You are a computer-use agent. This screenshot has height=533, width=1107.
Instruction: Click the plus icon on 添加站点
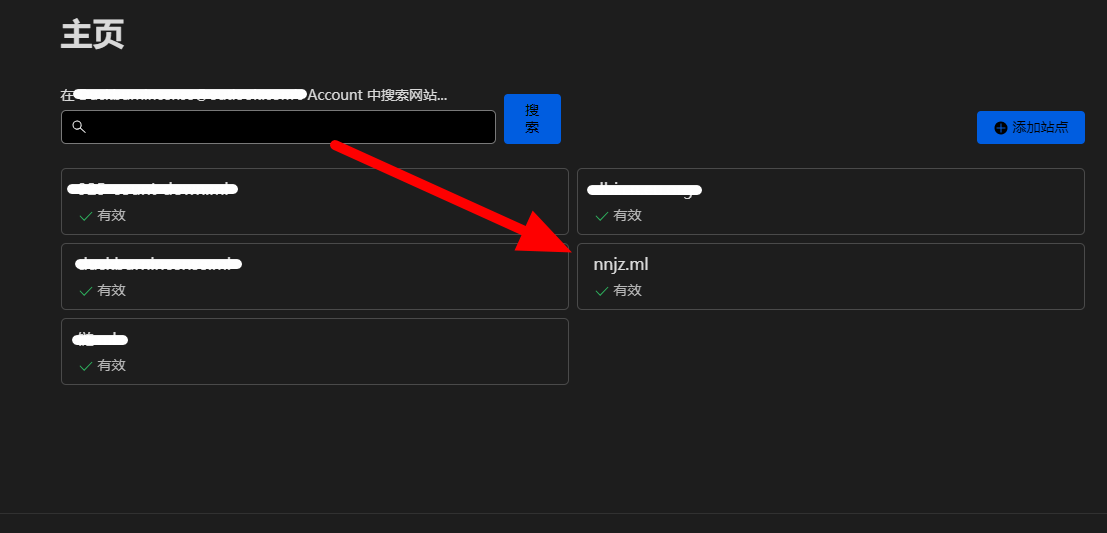(x=1000, y=128)
